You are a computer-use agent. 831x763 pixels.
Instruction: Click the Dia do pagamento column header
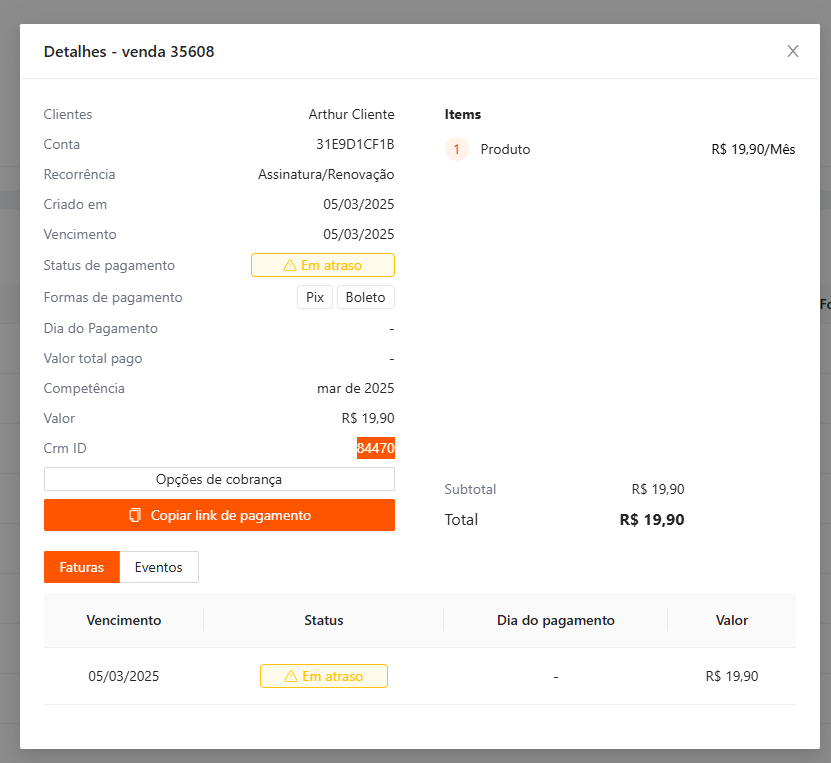tap(555, 620)
